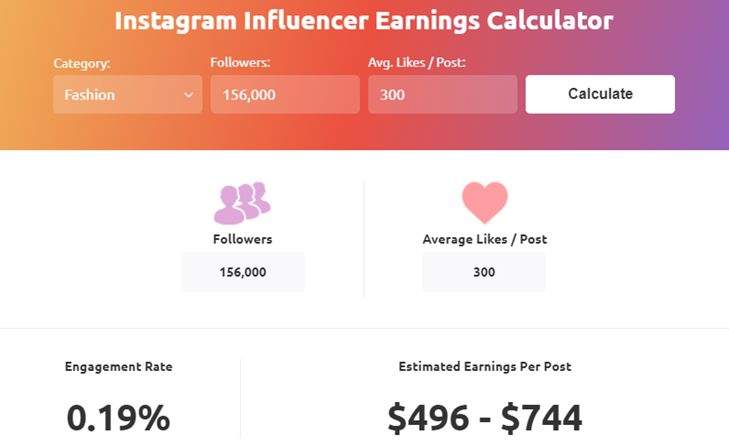The height and width of the screenshot is (448, 729).
Task: Click the Engagement Rate label
Action: [119, 367]
